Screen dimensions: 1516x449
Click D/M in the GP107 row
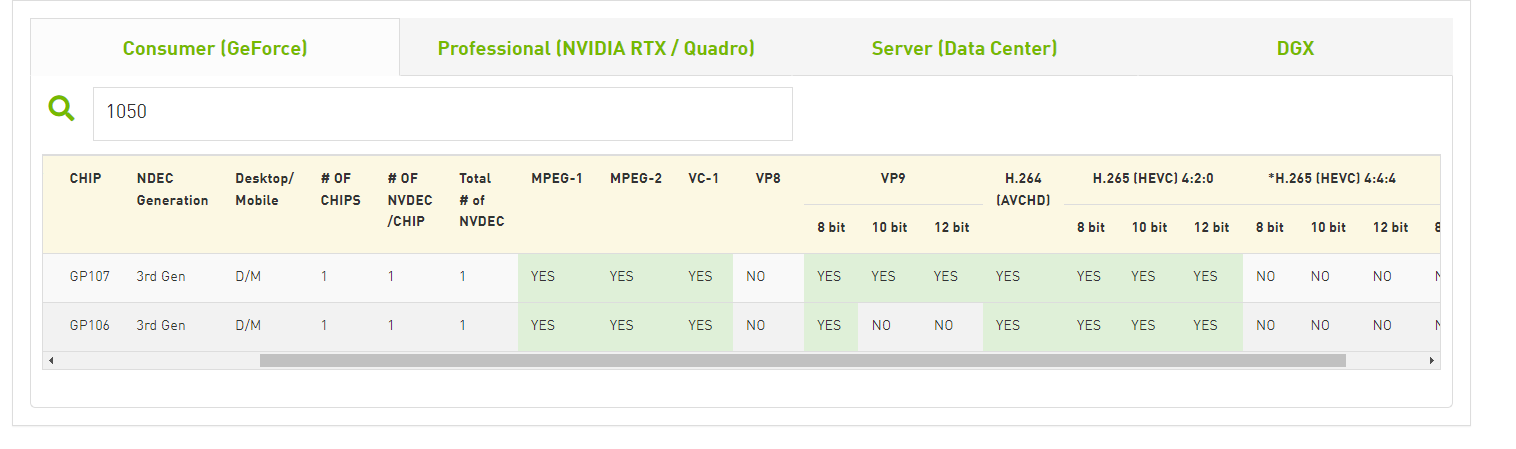[x=248, y=277]
